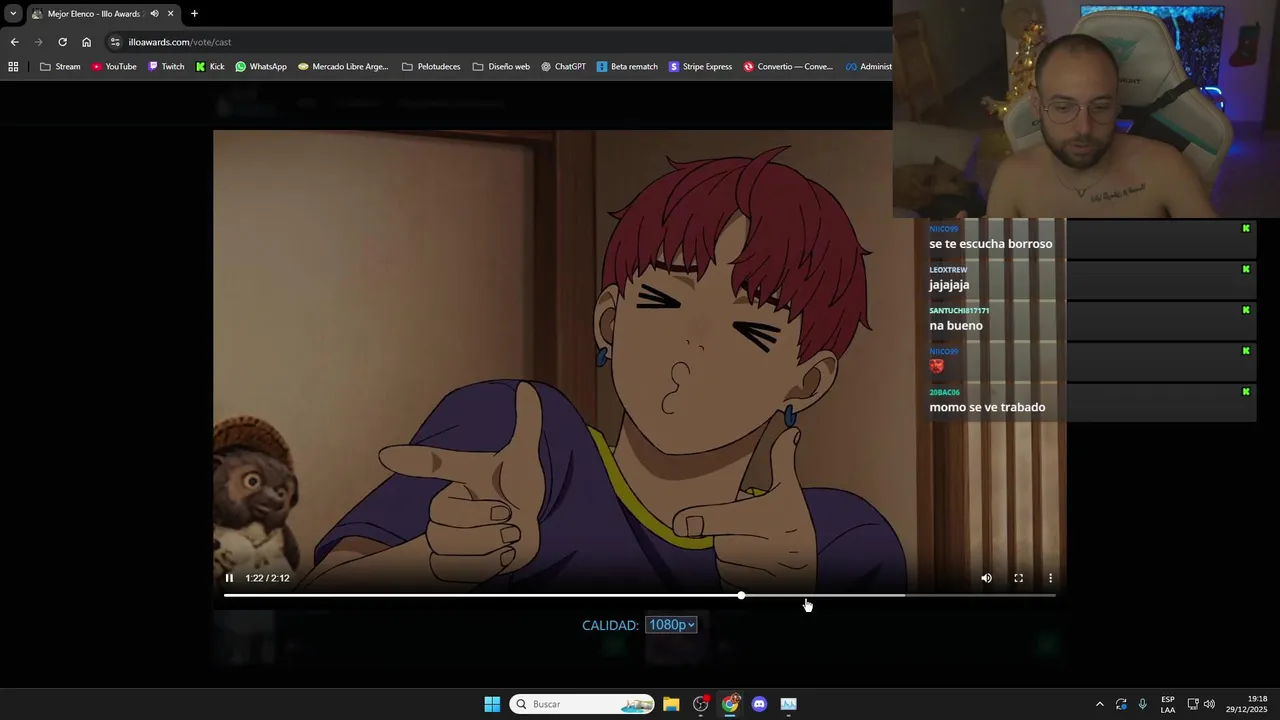Expand the hidden system tray icons chevron
The width and height of the screenshot is (1280, 720).
coord(1100,704)
